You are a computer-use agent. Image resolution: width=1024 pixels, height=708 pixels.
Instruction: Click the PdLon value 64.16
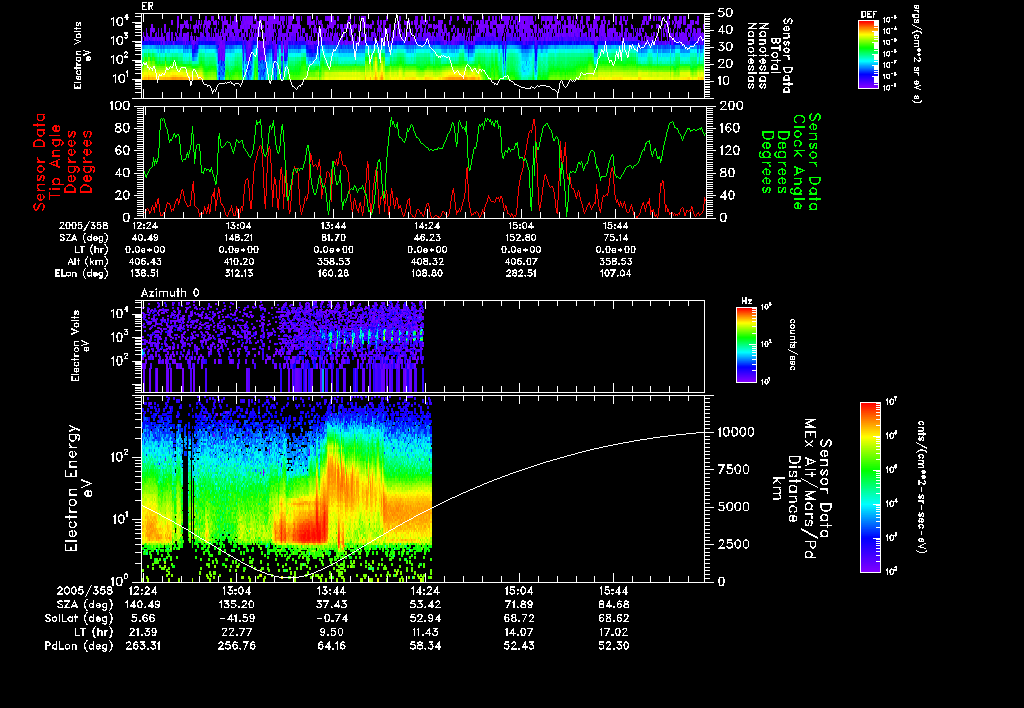pos(333,646)
